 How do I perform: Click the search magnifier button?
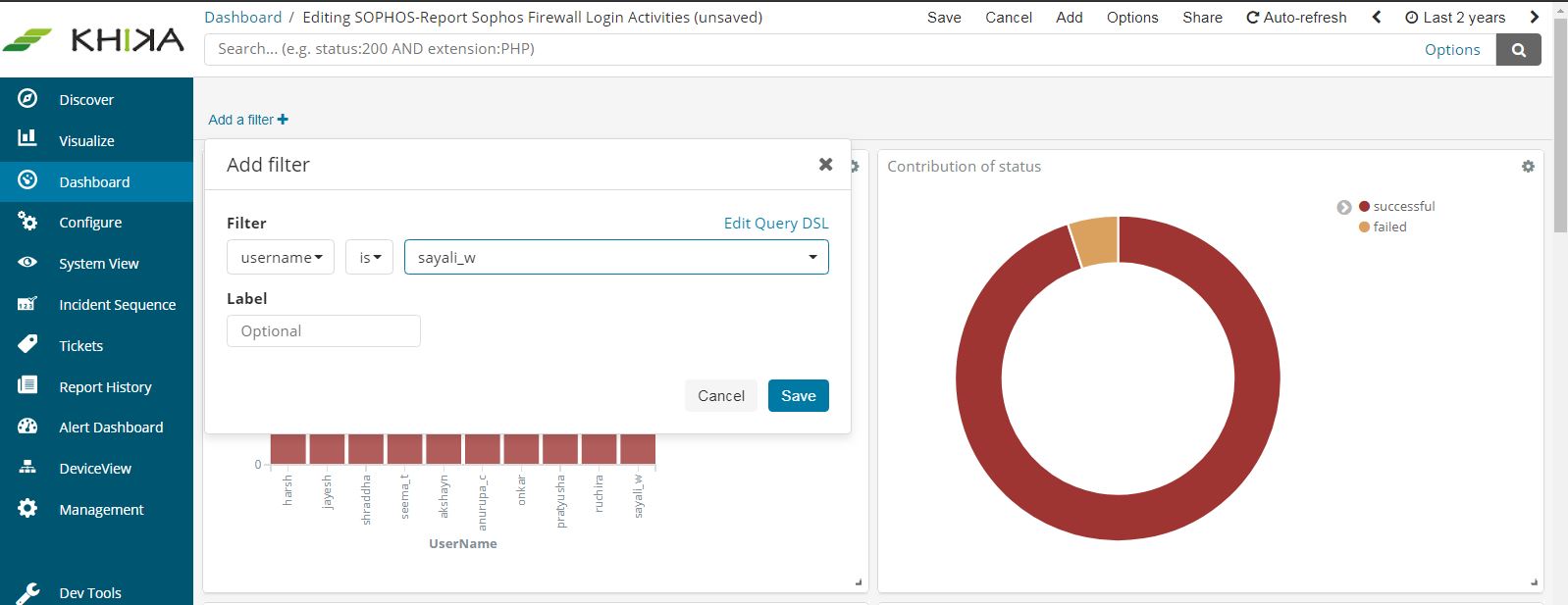1519,50
